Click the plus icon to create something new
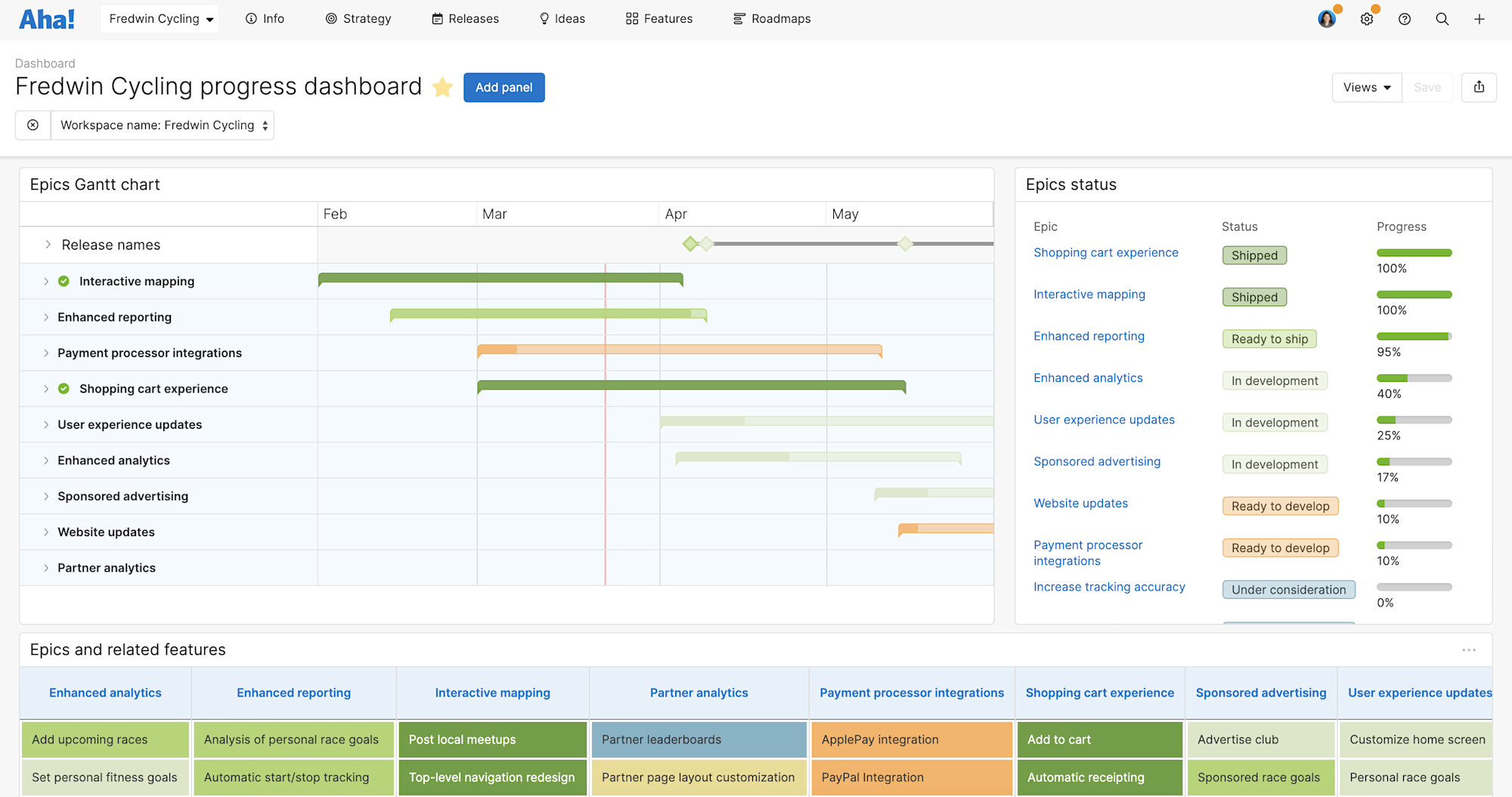The image size is (1512, 797). coord(1479,19)
